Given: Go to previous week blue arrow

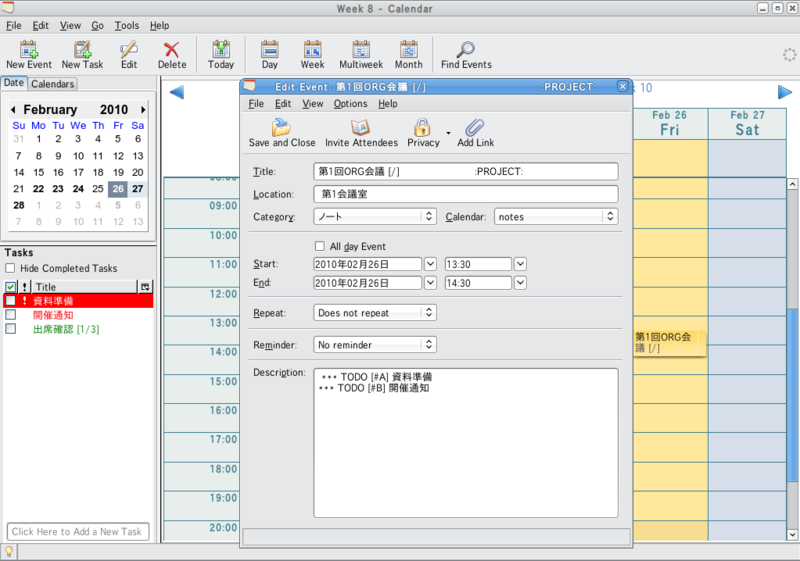Looking at the screenshot, I should 177,92.
